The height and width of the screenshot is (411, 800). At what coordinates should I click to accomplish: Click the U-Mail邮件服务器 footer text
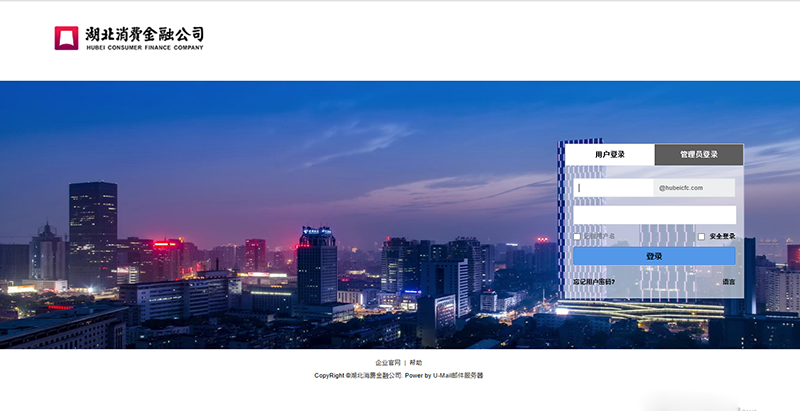(458, 376)
